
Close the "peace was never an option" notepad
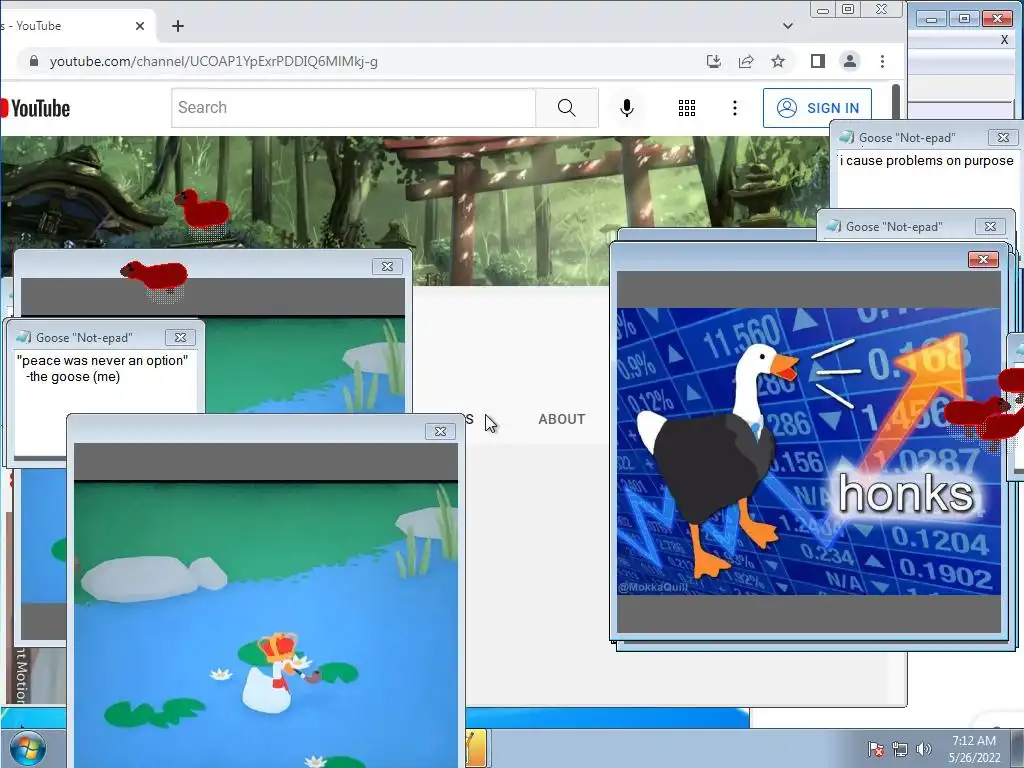[180, 337]
